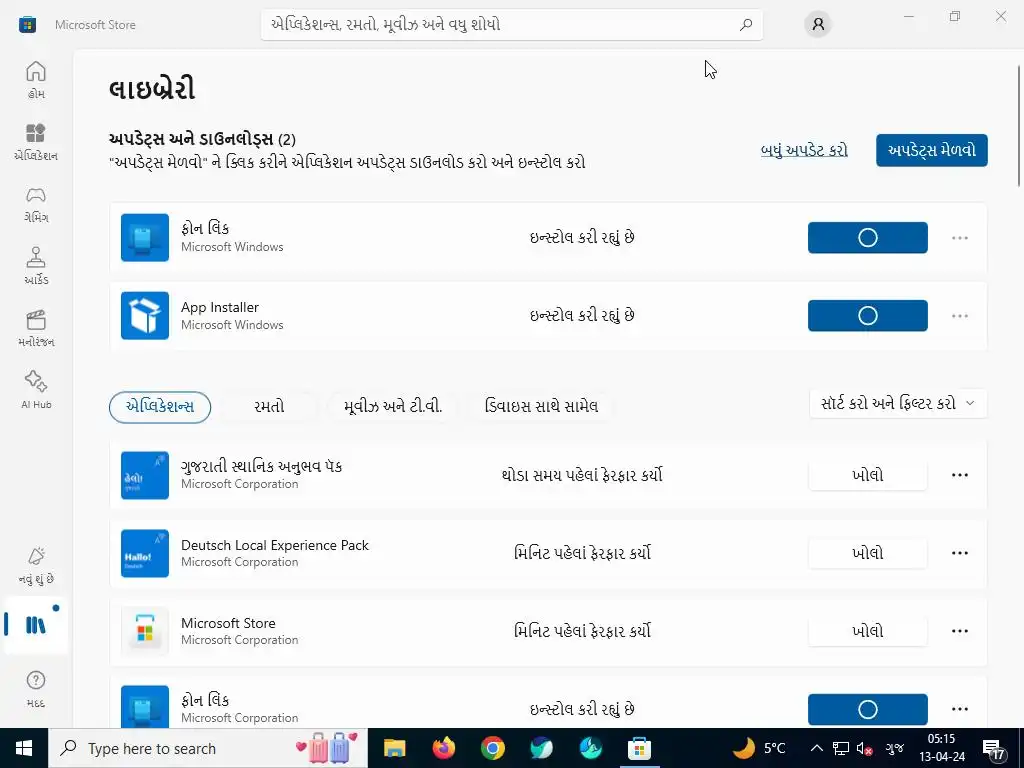
Task: Select the ડિવાઇસ સાથે સામેલ filter tab
Action: point(541,407)
